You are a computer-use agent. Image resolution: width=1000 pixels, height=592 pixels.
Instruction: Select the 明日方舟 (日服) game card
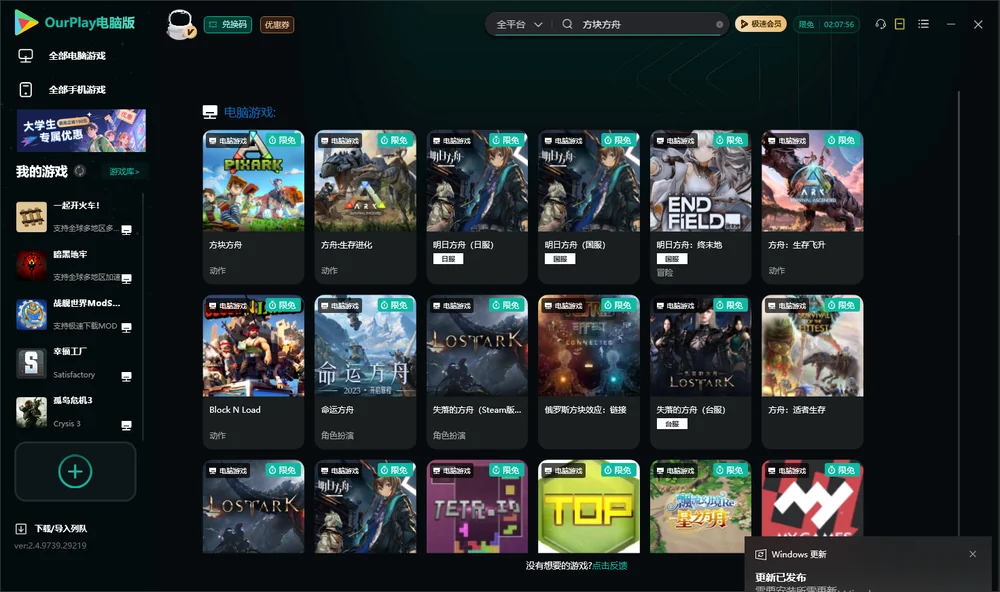tap(477, 207)
